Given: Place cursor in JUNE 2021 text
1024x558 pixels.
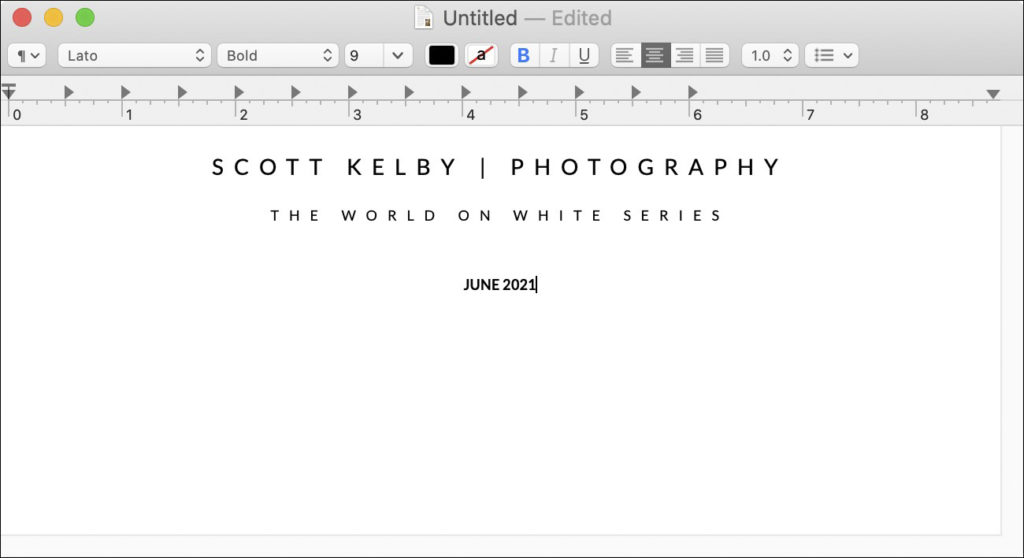Looking at the screenshot, I should (x=500, y=285).
